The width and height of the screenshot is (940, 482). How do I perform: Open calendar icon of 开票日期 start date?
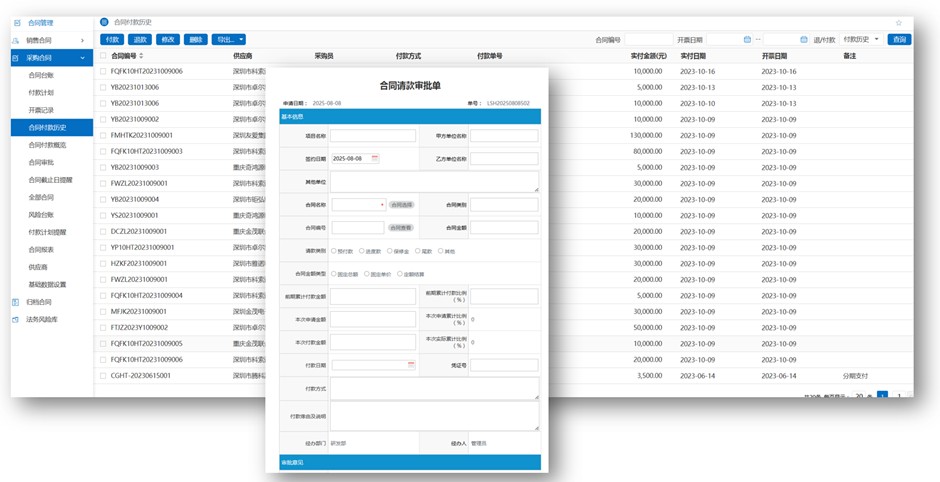pyautogui.click(x=747, y=40)
